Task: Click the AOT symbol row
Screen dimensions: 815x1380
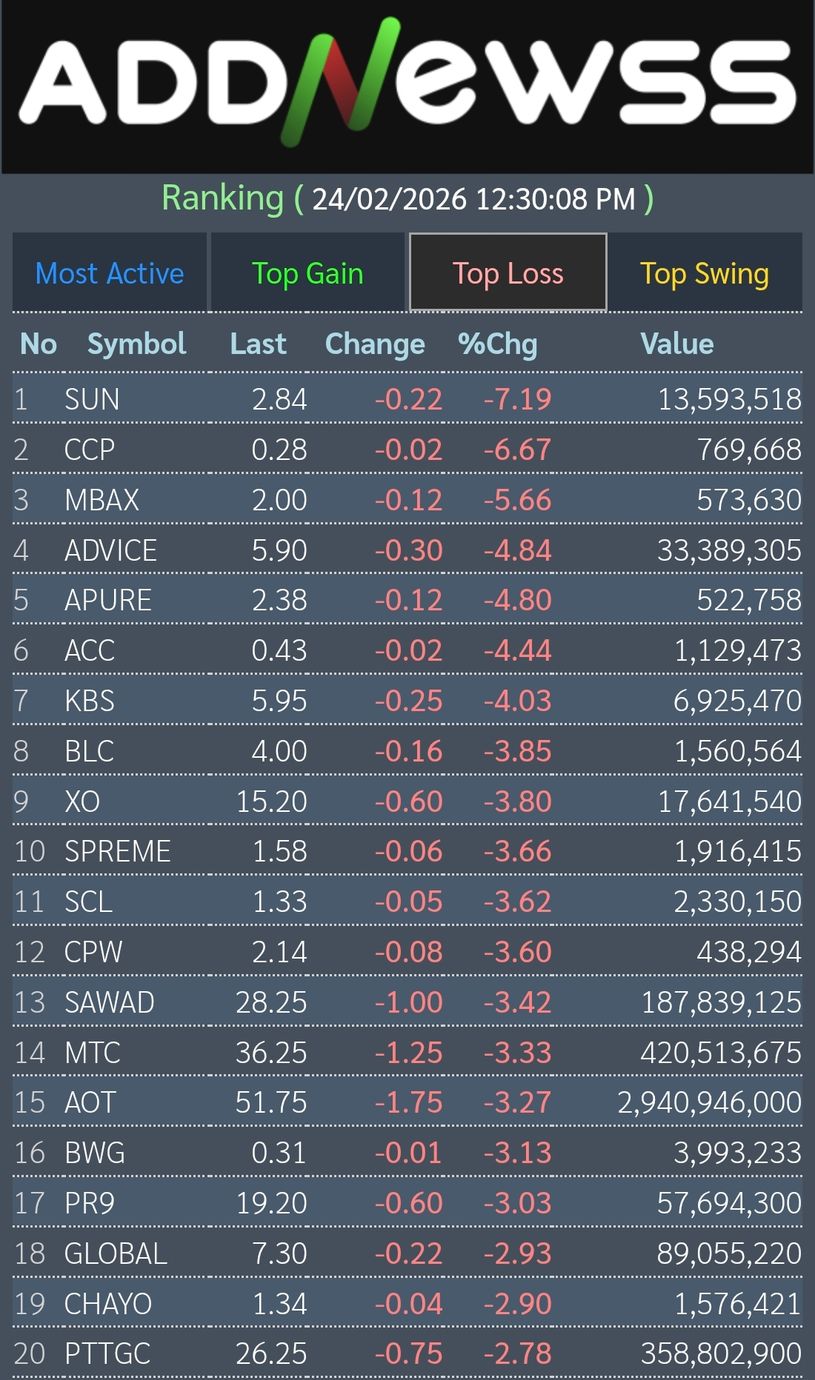Action: [x=90, y=1102]
